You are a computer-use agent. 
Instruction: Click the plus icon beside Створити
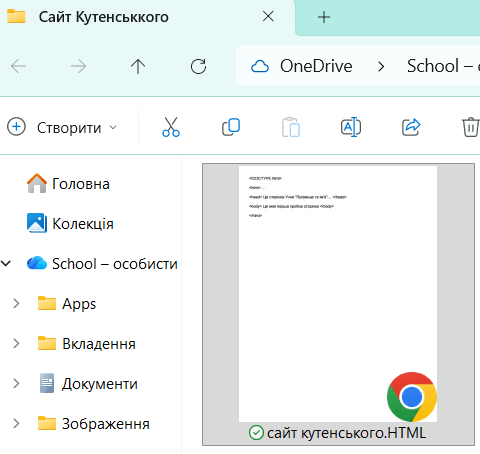point(16,127)
